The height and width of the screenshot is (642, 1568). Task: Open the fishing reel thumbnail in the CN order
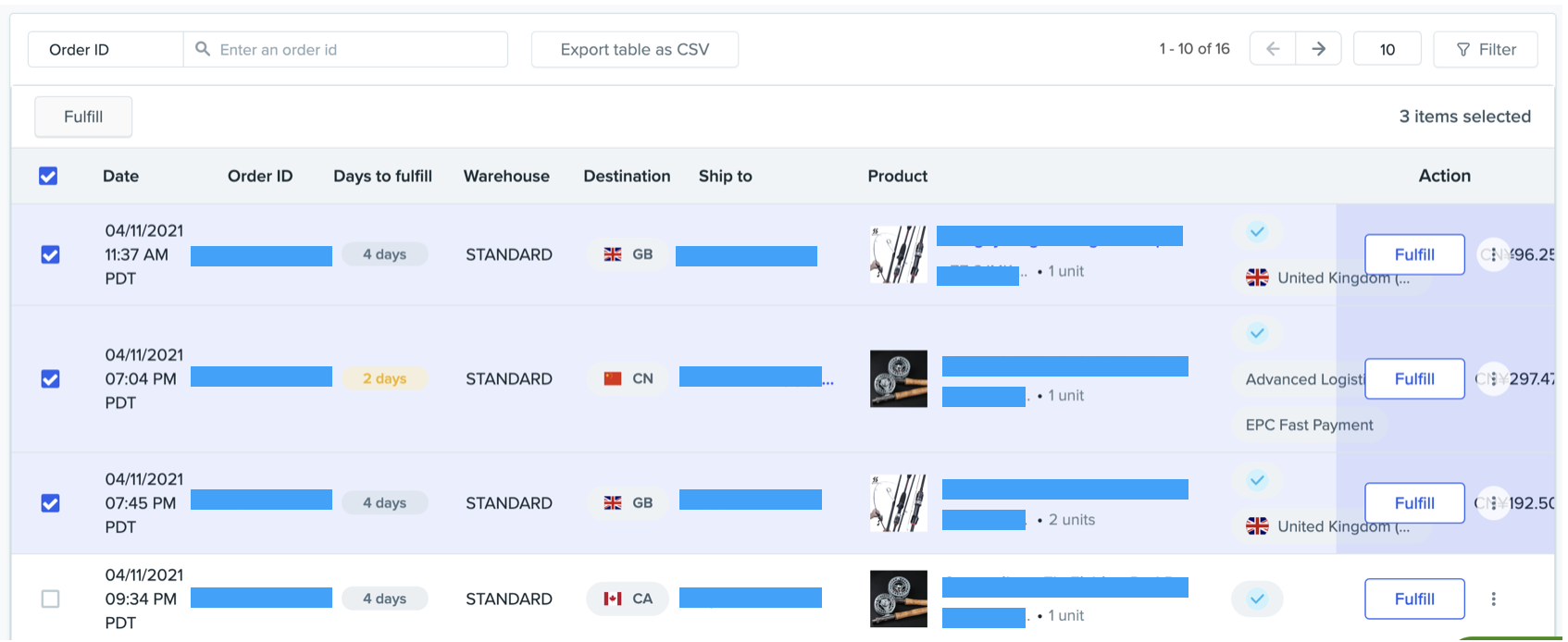click(898, 379)
